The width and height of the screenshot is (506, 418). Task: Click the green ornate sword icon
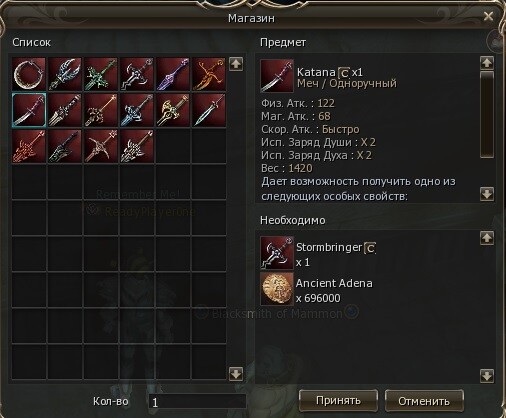101,74
